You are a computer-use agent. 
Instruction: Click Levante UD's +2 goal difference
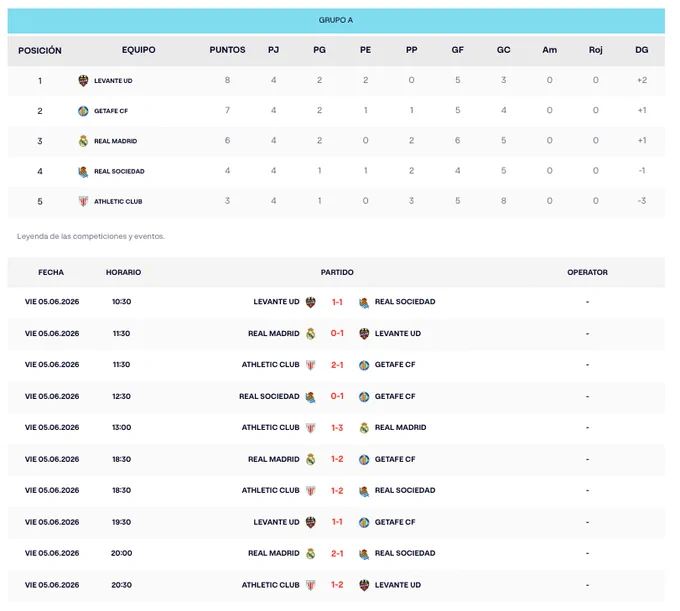tap(642, 80)
